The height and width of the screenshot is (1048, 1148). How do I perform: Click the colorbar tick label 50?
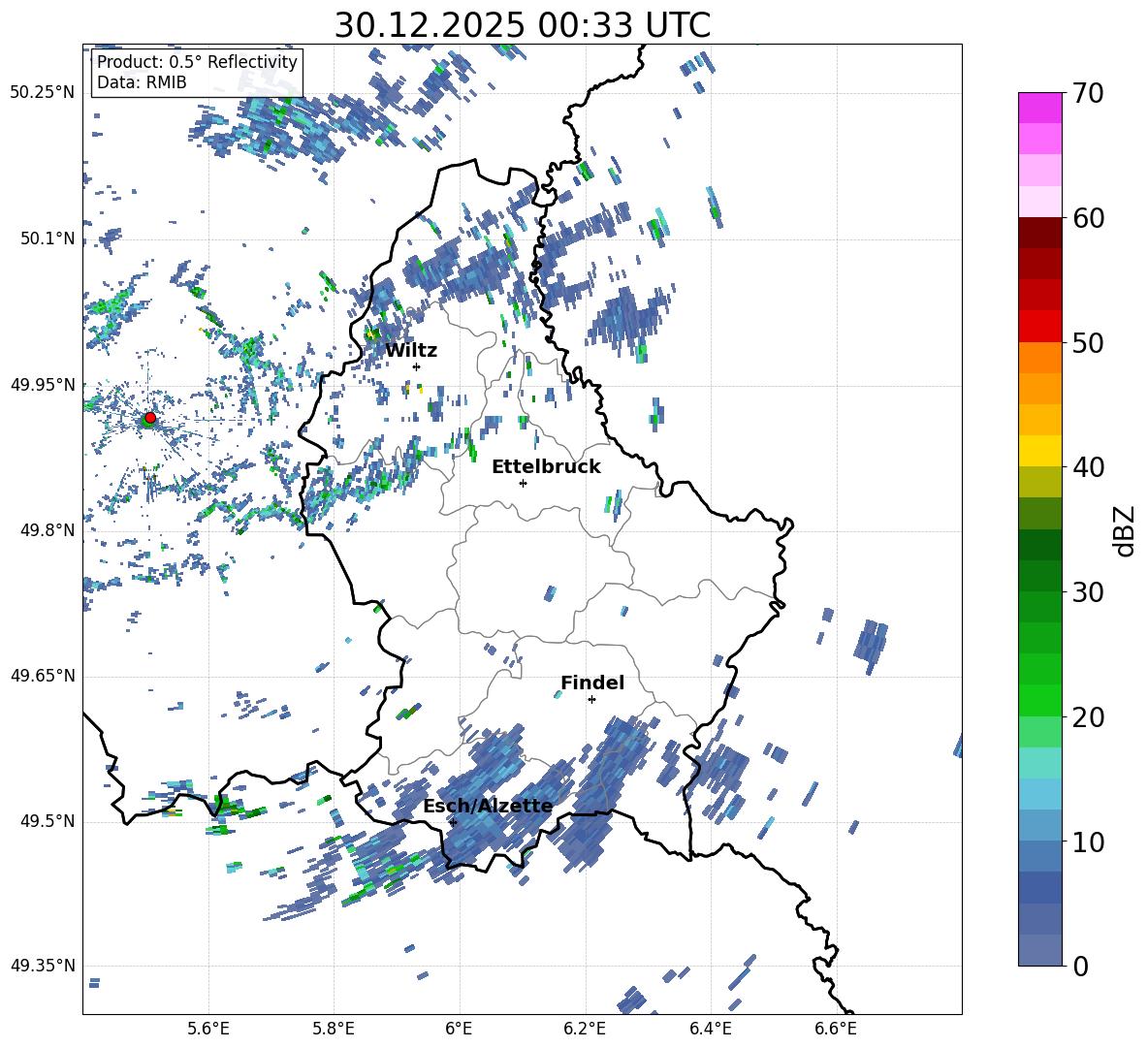click(x=1087, y=343)
